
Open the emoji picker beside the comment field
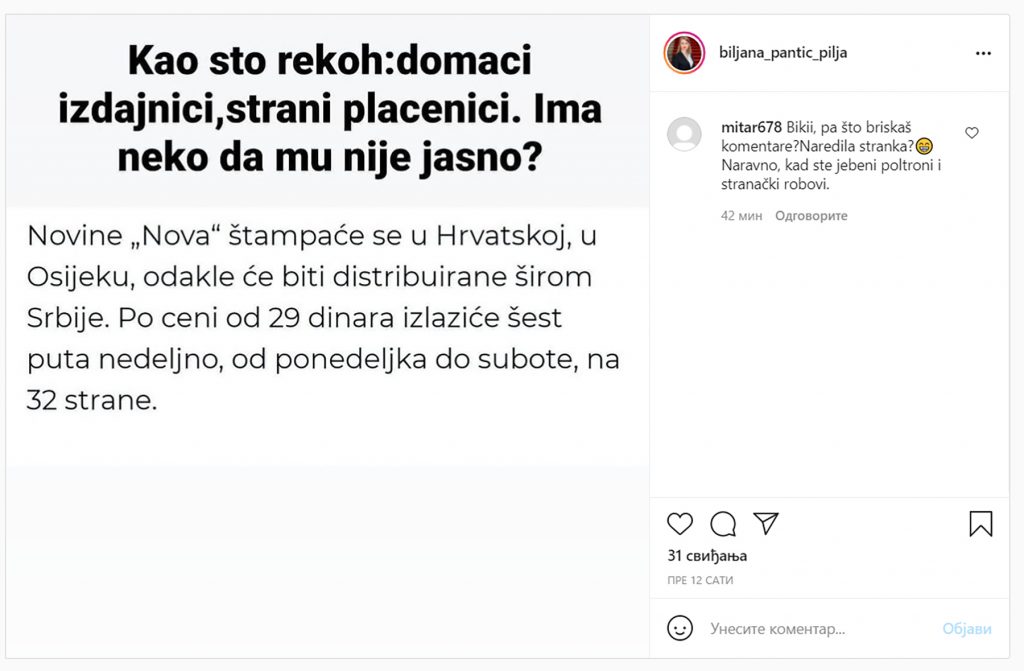click(x=681, y=628)
